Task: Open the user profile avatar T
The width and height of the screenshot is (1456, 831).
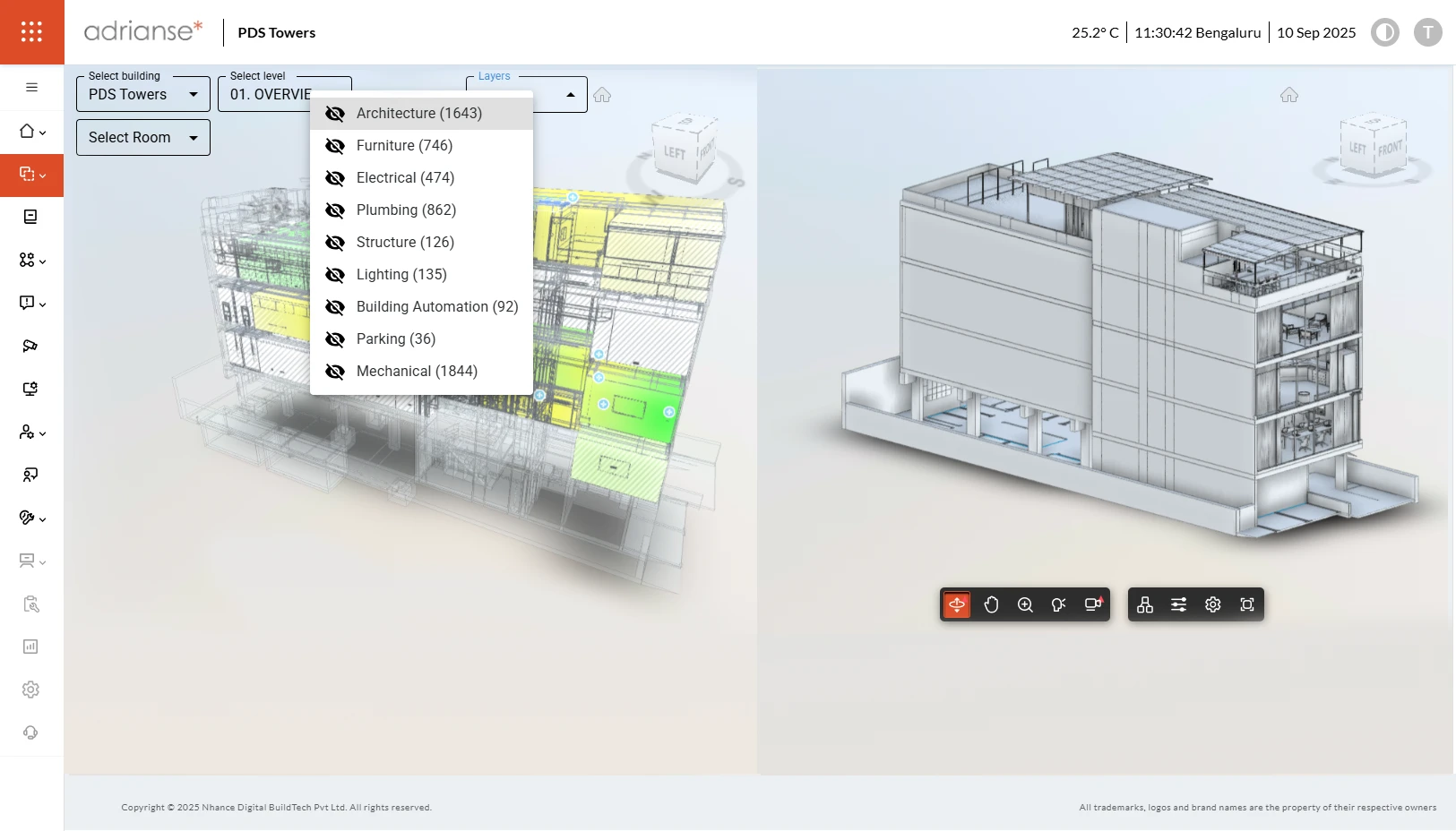Action: (1427, 32)
